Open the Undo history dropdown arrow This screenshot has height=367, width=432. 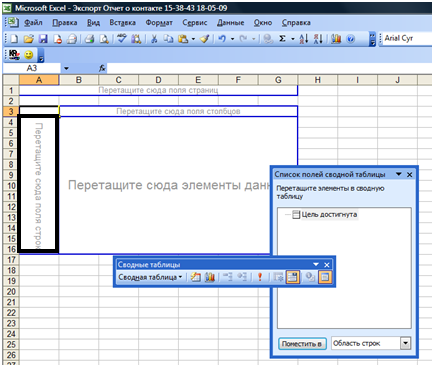click(x=232, y=39)
